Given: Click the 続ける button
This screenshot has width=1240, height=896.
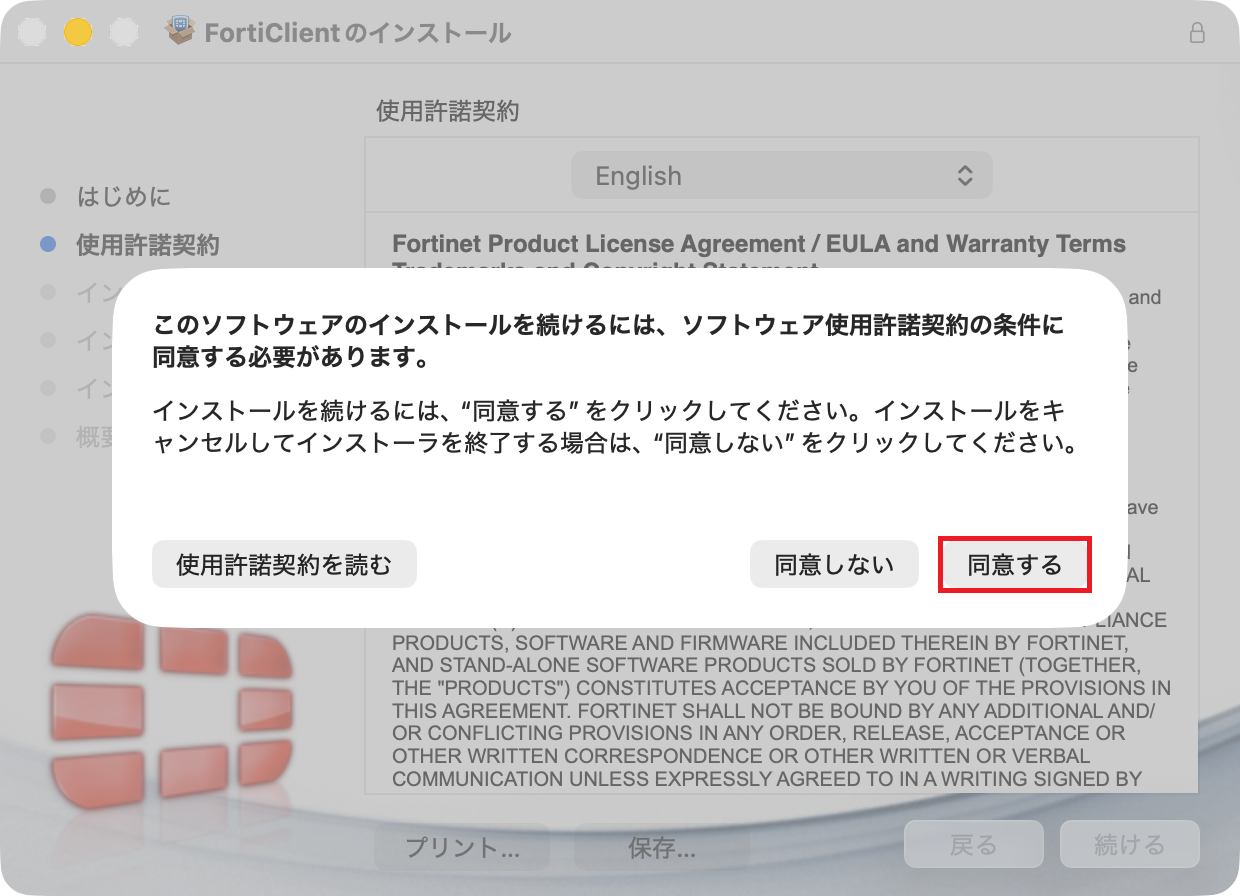Looking at the screenshot, I should pyautogui.click(x=1129, y=845).
